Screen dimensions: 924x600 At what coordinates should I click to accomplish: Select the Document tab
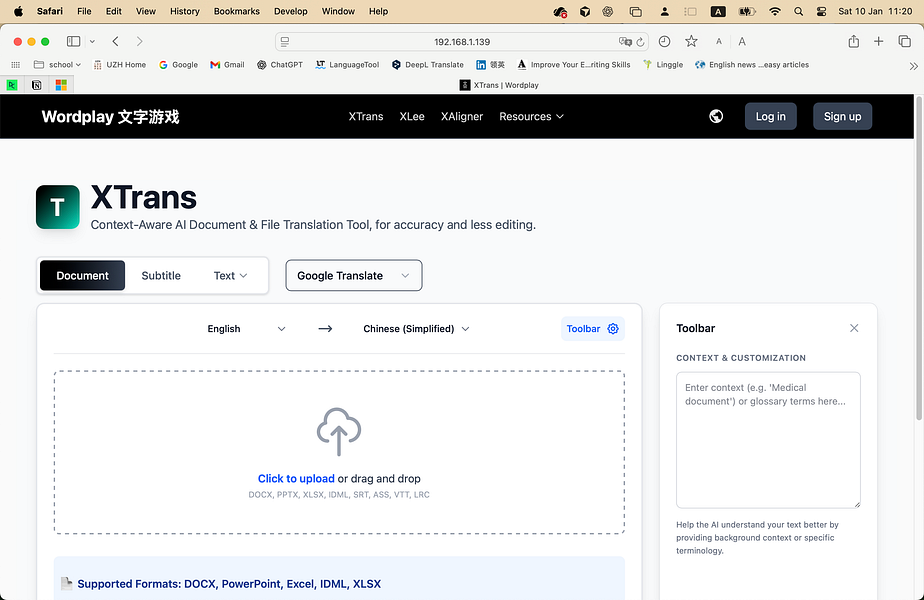(82, 275)
